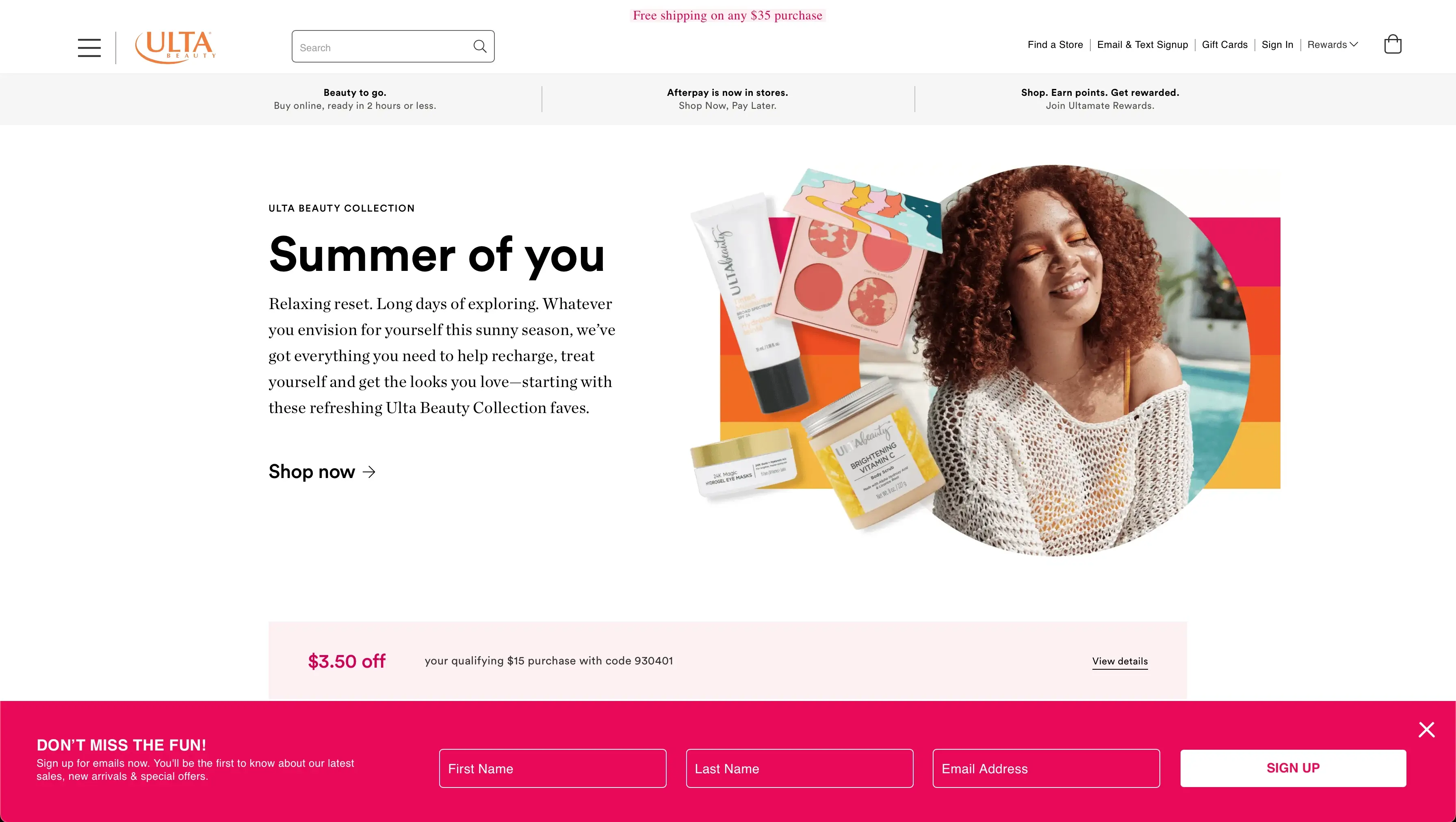The height and width of the screenshot is (822, 1456).
Task: Click the Summer of you hero image
Action: click(985, 360)
